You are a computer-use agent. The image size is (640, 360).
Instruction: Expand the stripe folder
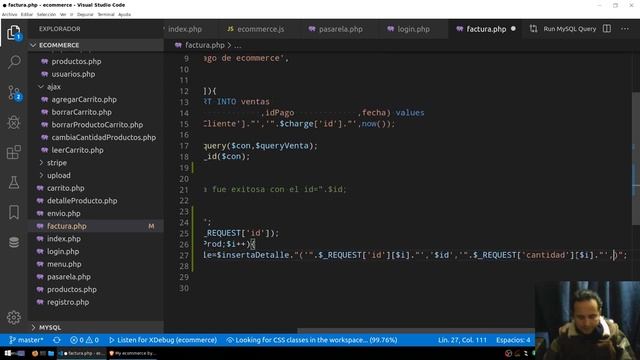click(41, 162)
